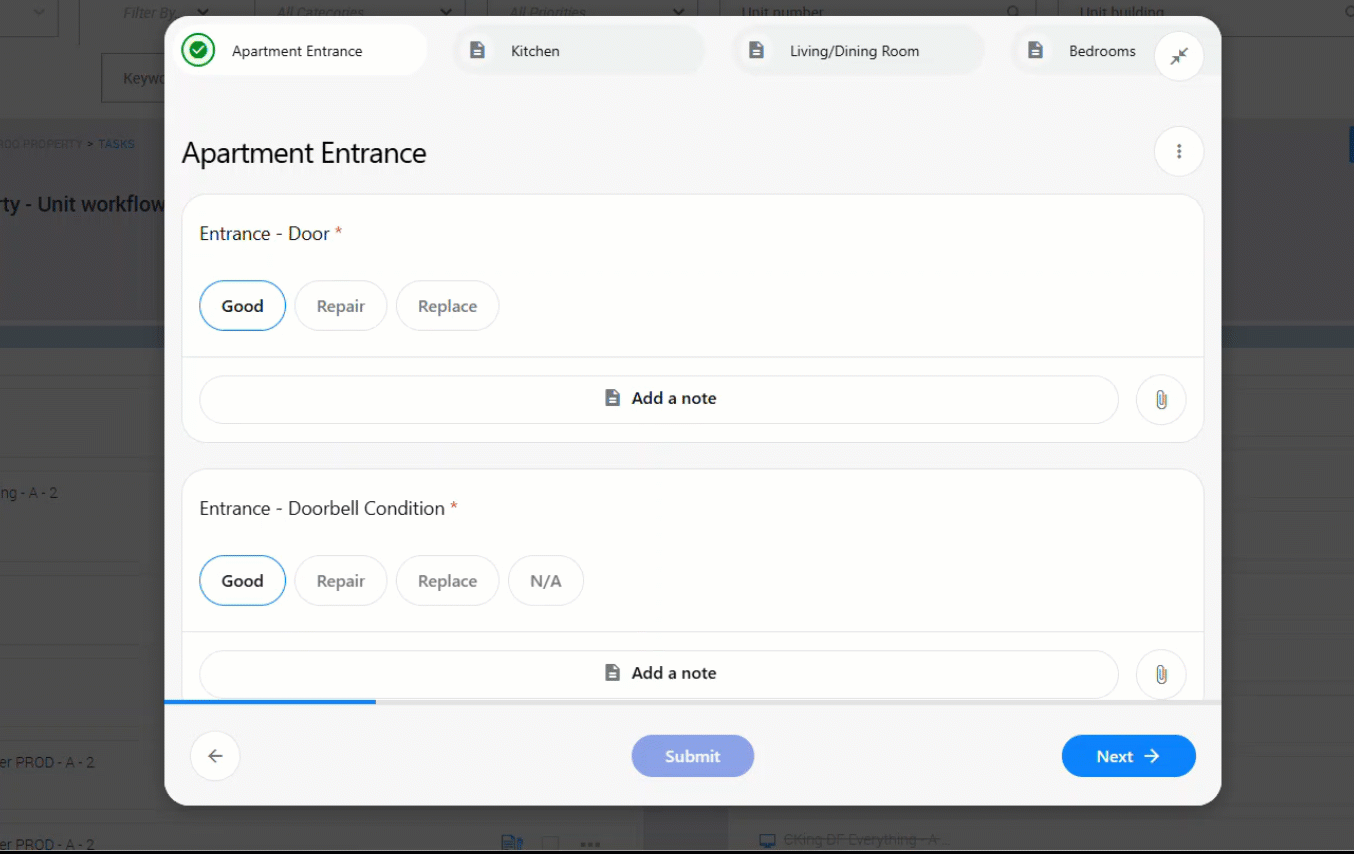Choose Repair for Doorbell Condition
The height and width of the screenshot is (854, 1354).
click(340, 581)
